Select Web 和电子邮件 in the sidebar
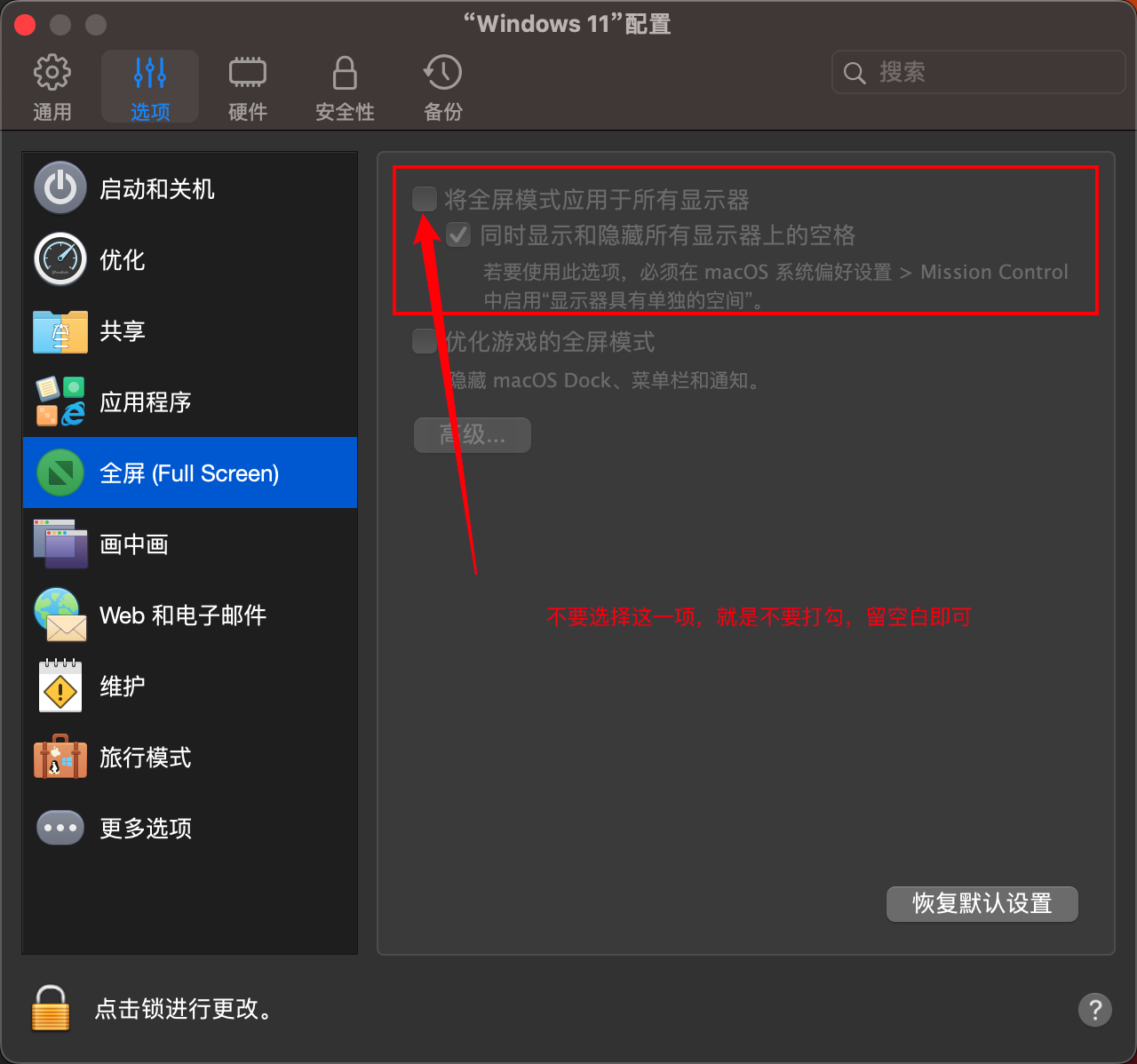 click(190, 615)
